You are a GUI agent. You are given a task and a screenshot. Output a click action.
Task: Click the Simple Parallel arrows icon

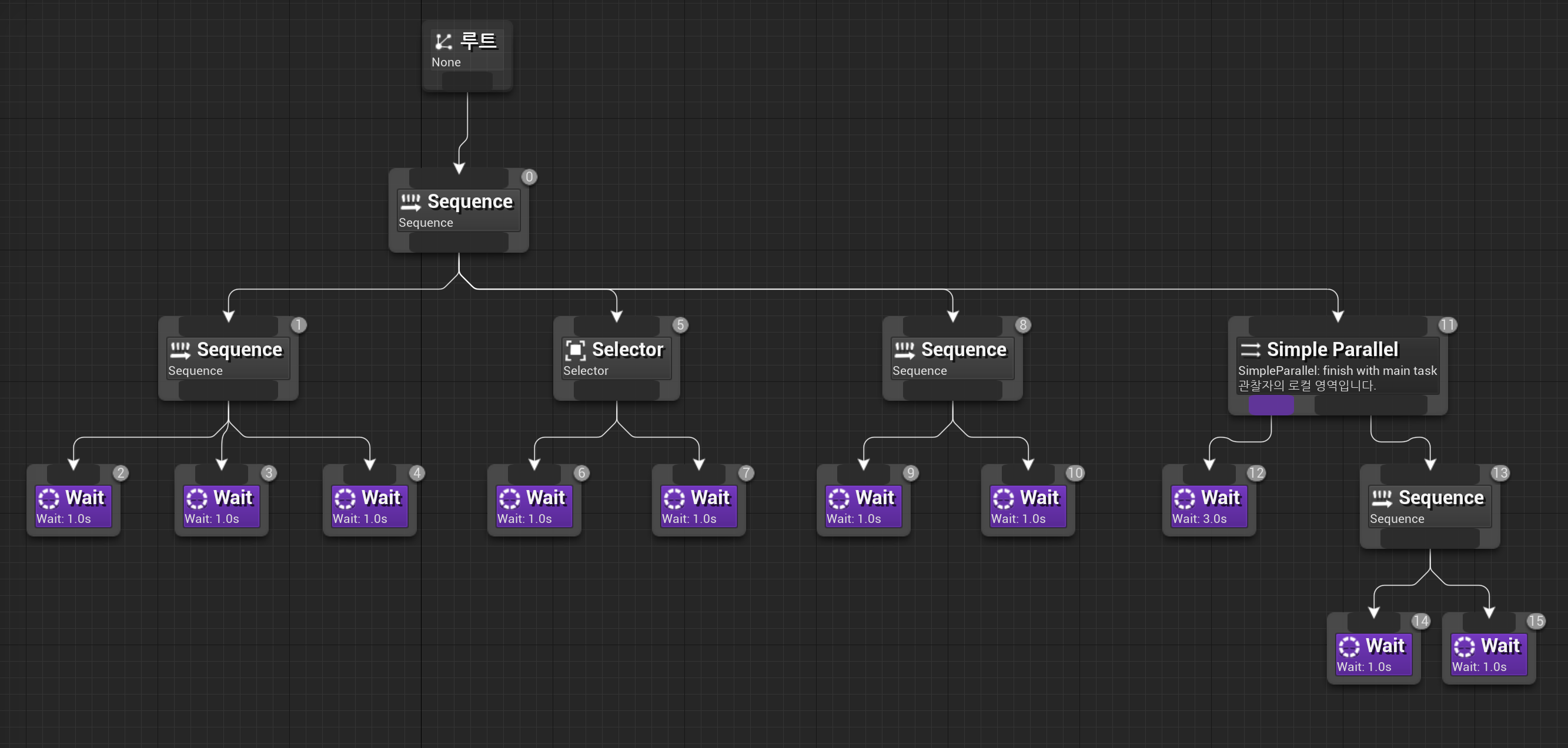(x=1251, y=350)
